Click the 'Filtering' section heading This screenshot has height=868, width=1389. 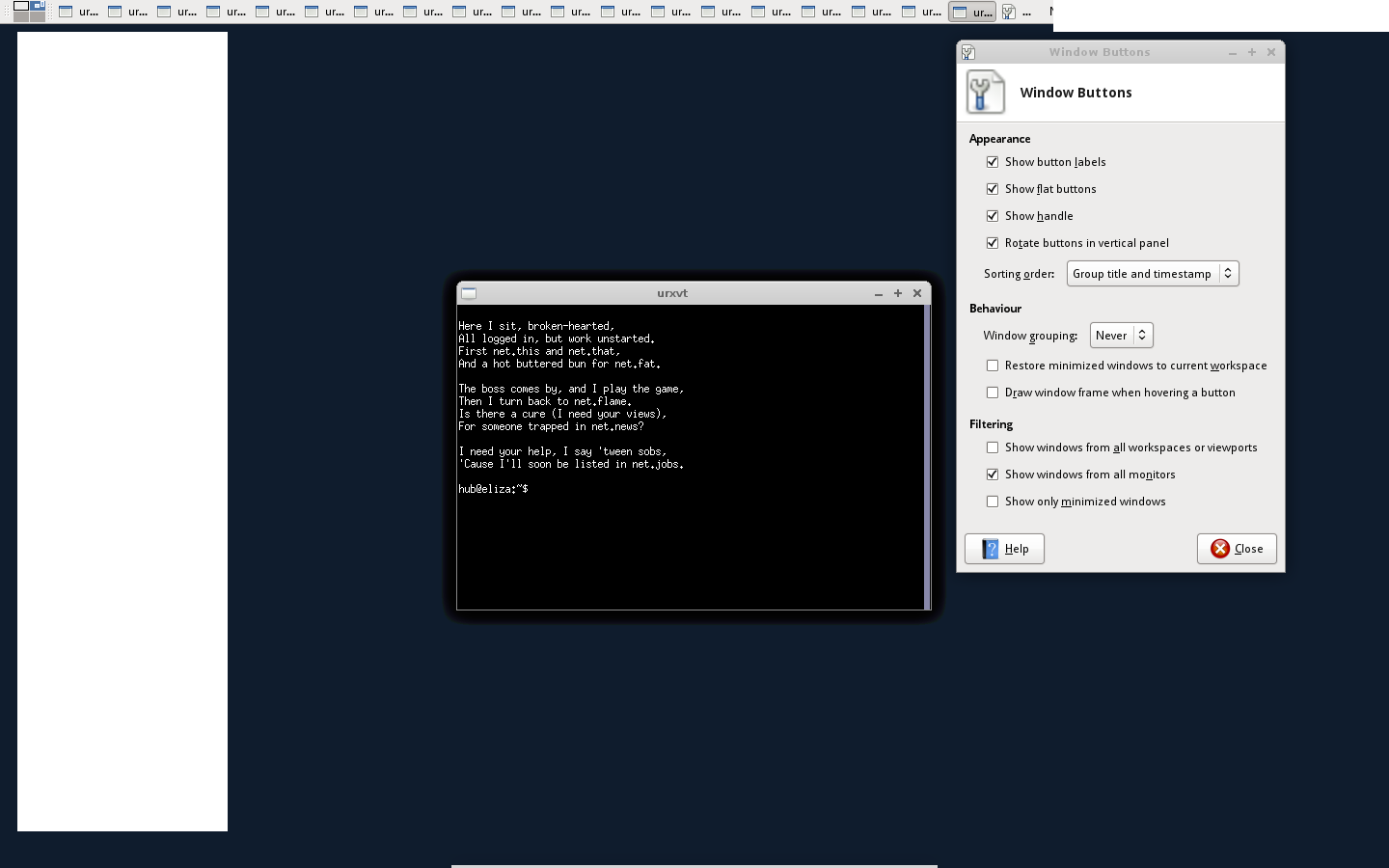point(991,424)
